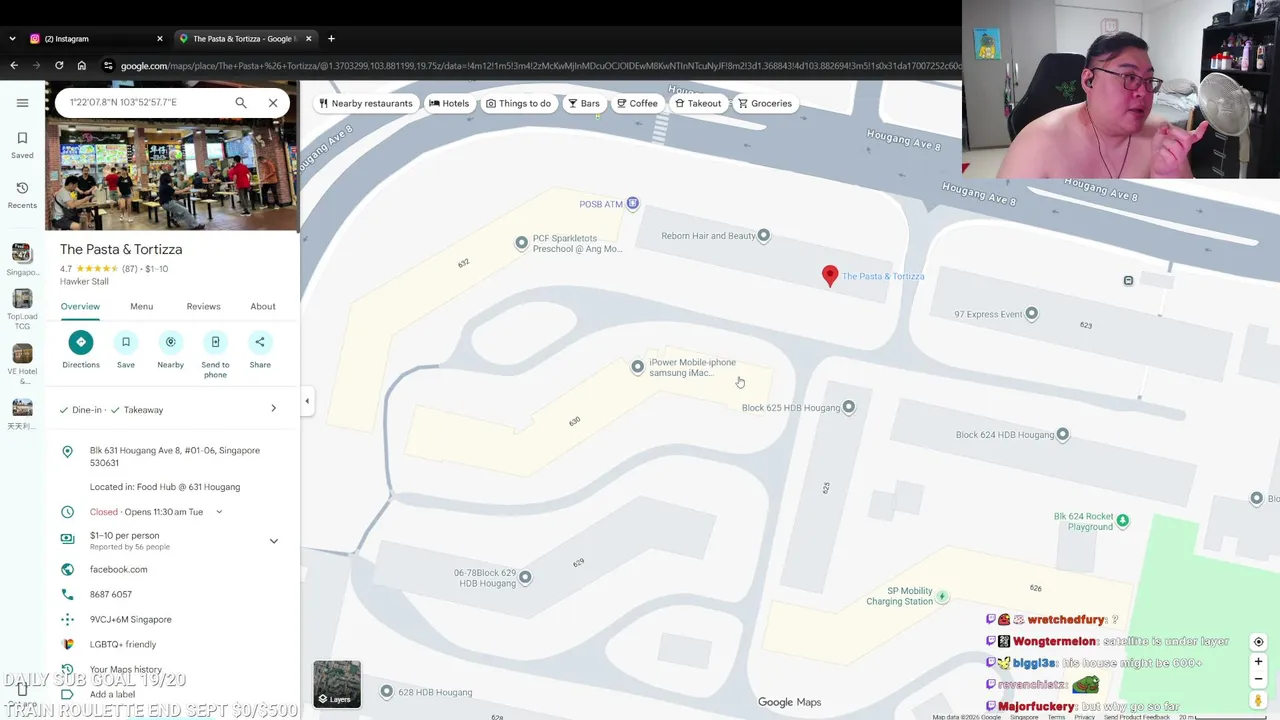
Task: Select the Takeout category chip
Action: pos(698,103)
